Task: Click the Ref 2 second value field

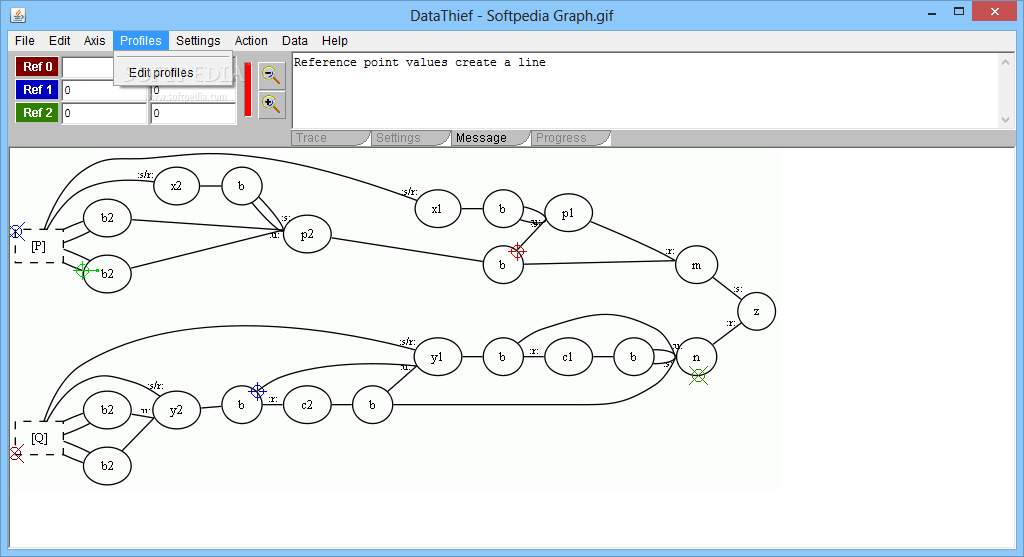Action: (x=193, y=113)
